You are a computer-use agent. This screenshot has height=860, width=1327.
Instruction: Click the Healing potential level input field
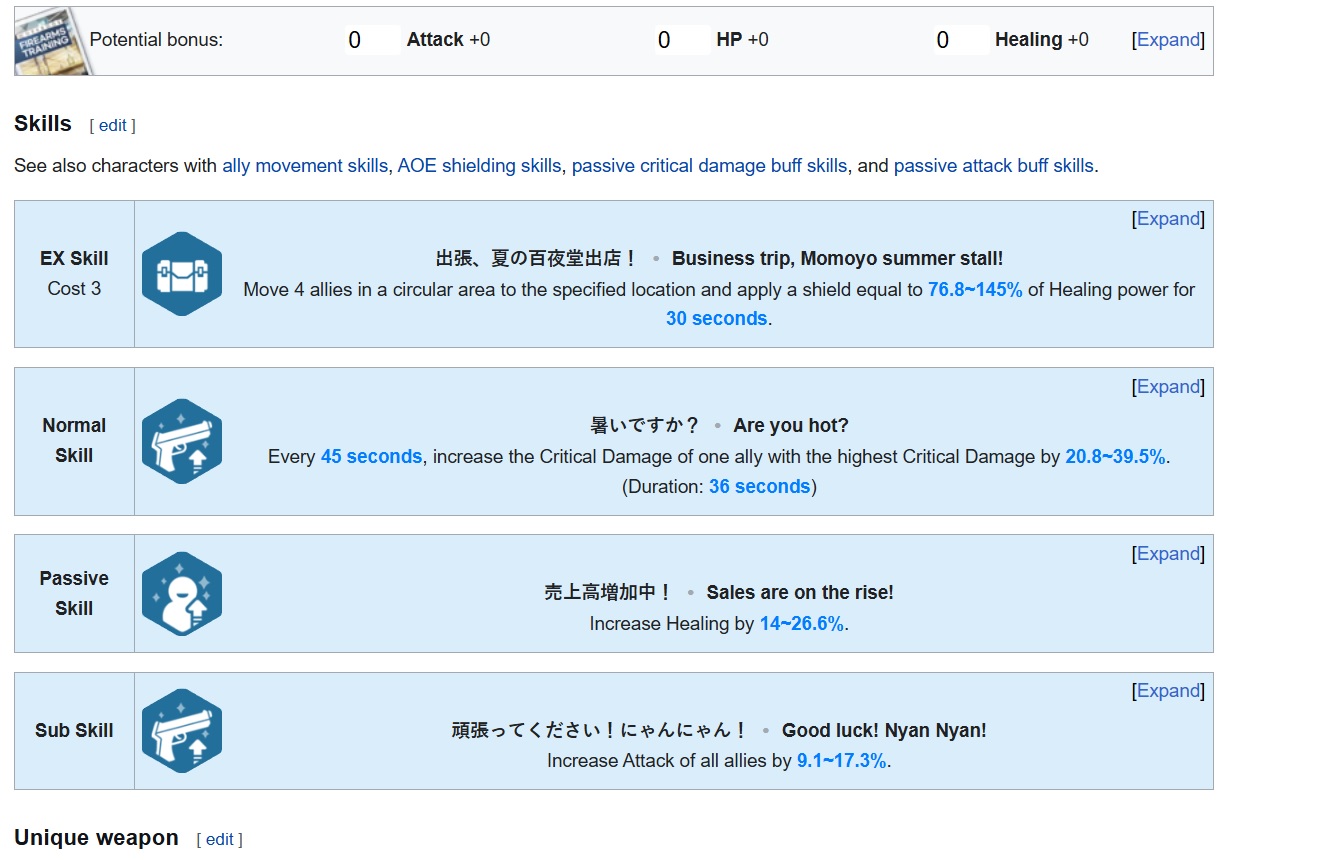click(x=960, y=40)
